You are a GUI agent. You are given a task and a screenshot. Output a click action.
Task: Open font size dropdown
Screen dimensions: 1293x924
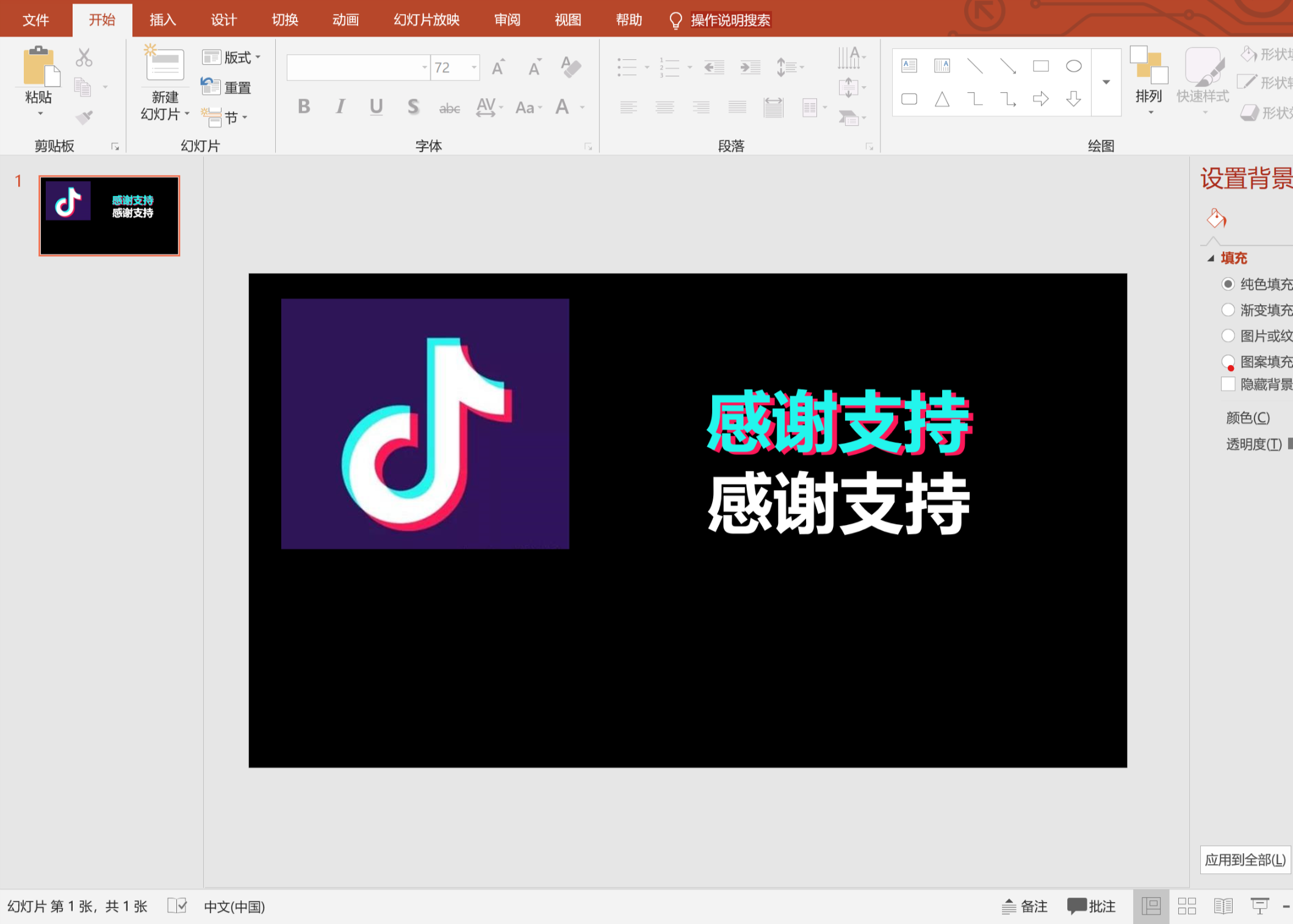(x=474, y=67)
